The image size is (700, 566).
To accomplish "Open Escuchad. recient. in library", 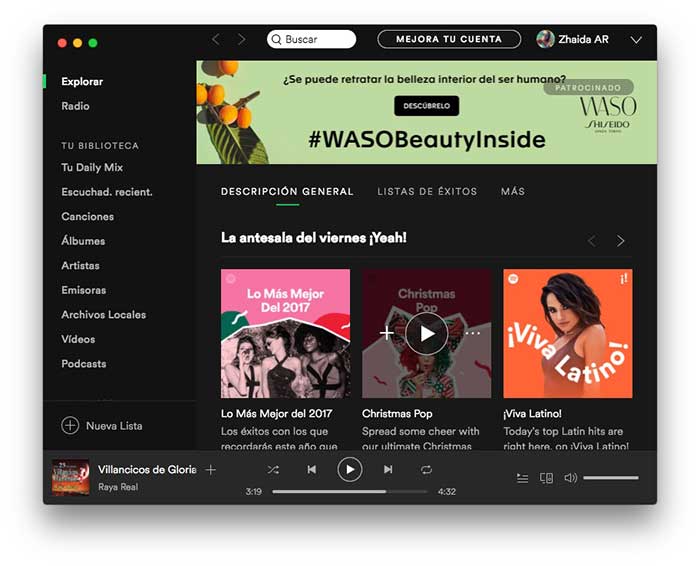I will pyautogui.click(x=107, y=192).
